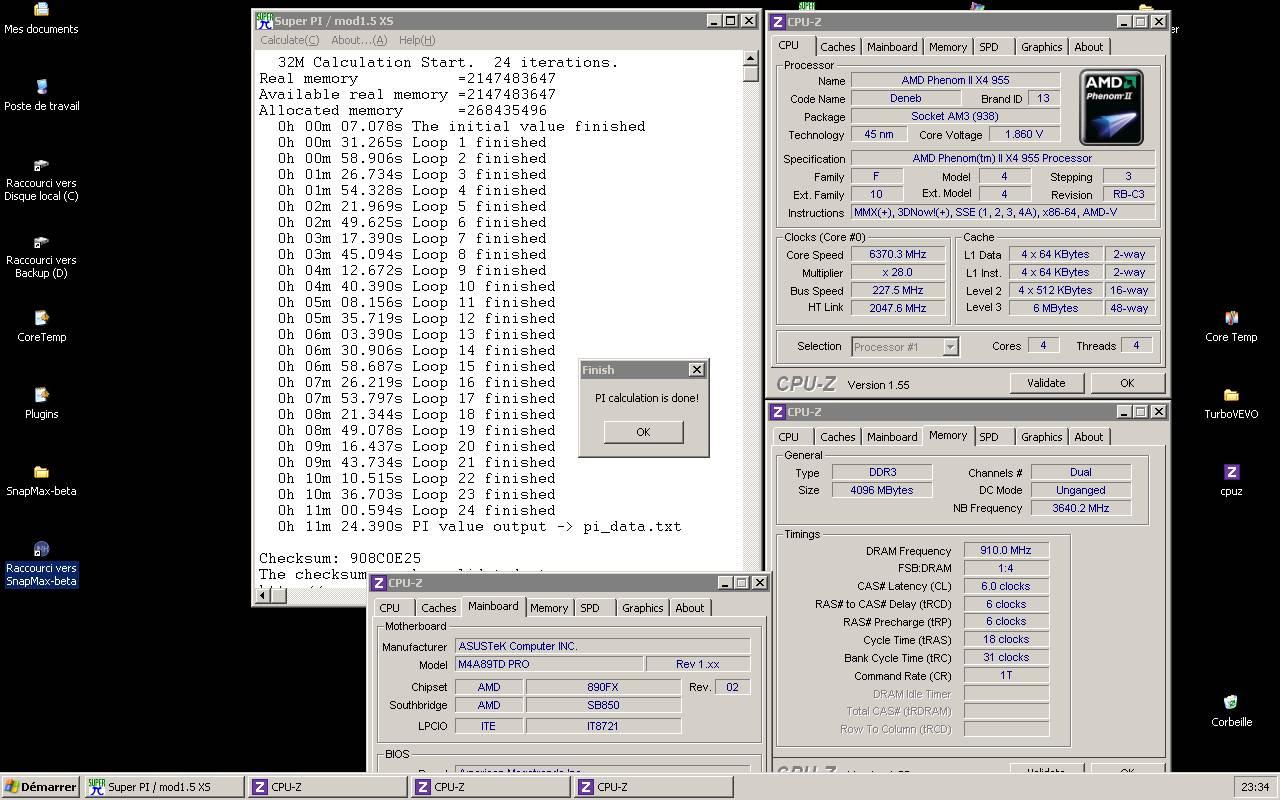Close the Finish dialog
This screenshot has height=800, width=1280.
(x=696, y=370)
